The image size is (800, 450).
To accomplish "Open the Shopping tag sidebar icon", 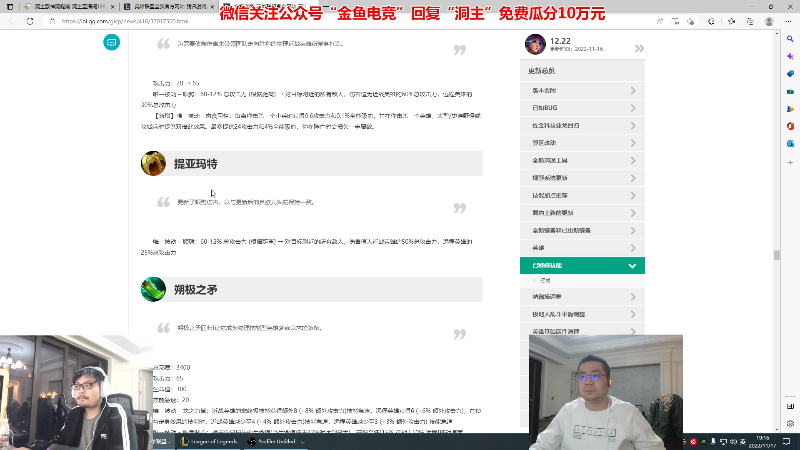I will click(x=790, y=74).
